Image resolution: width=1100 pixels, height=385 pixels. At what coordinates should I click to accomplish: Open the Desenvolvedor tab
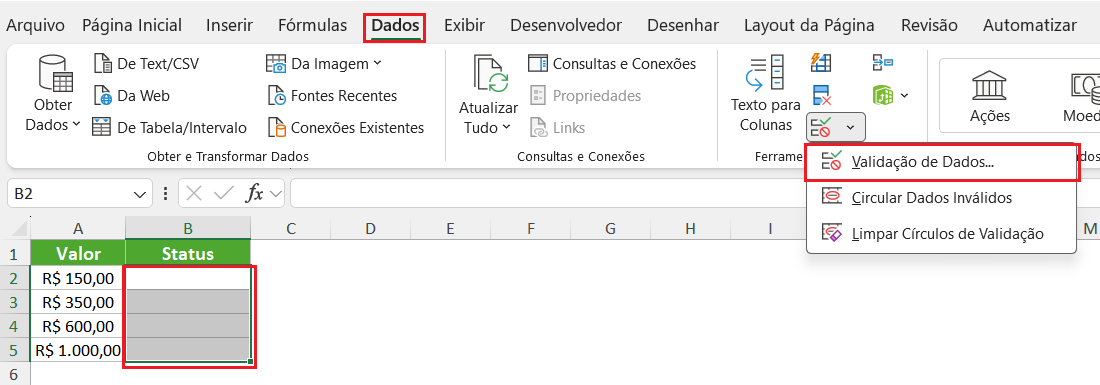[565, 26]
